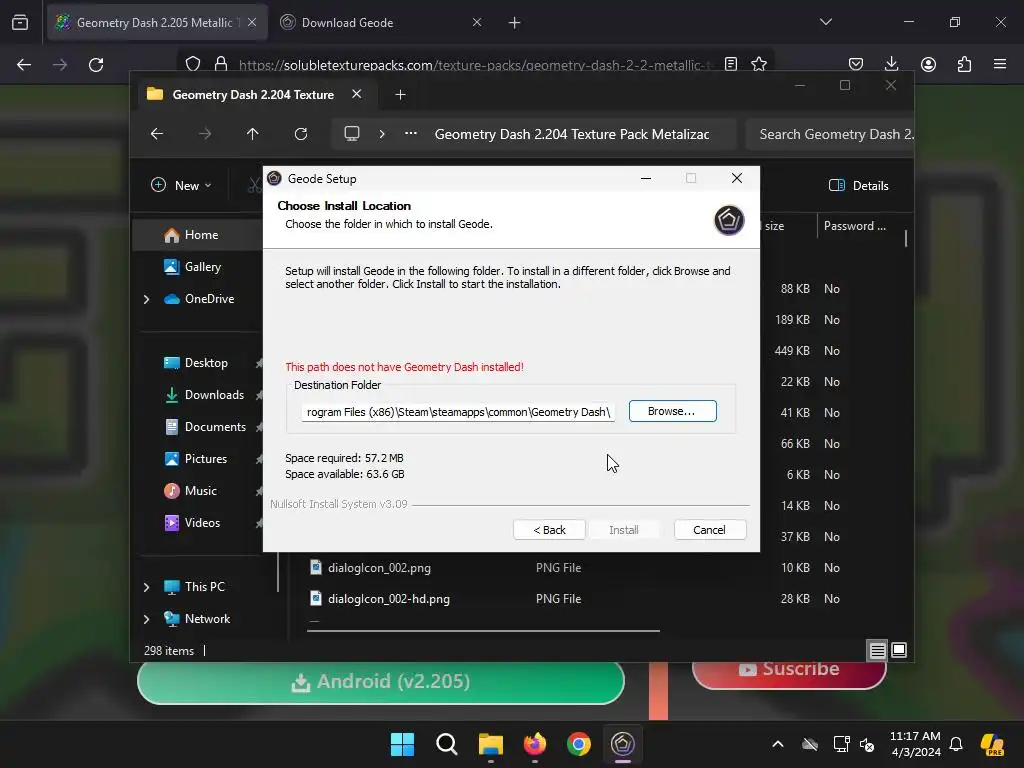Go back in File Explorer
The width and height of the screenshot is (1024, 768).
(x=157, y=134)
